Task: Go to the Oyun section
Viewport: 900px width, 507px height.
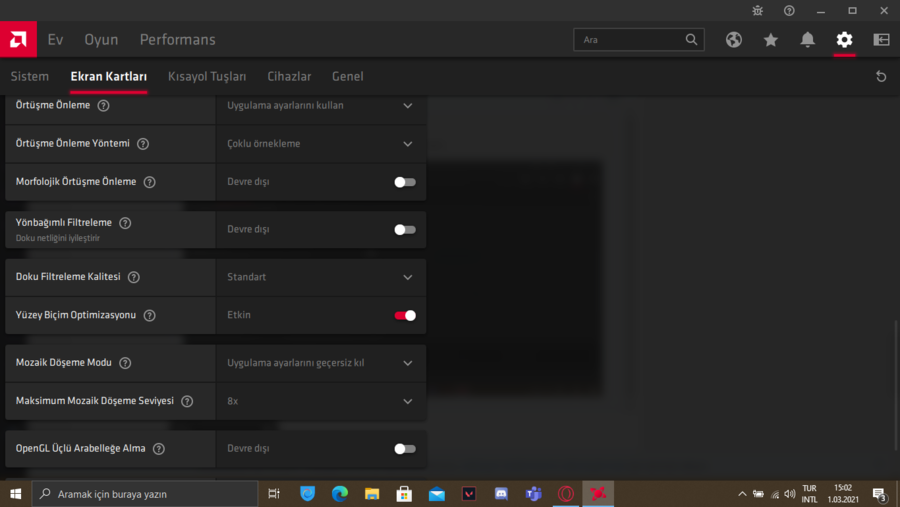Action: pos(101,40)
